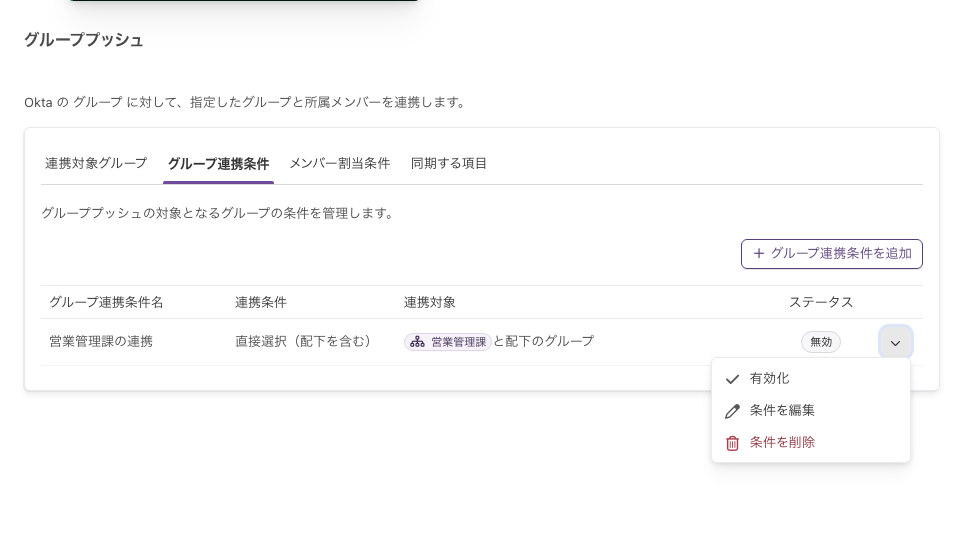Select 有効化 from the menu

click(810, 379)
